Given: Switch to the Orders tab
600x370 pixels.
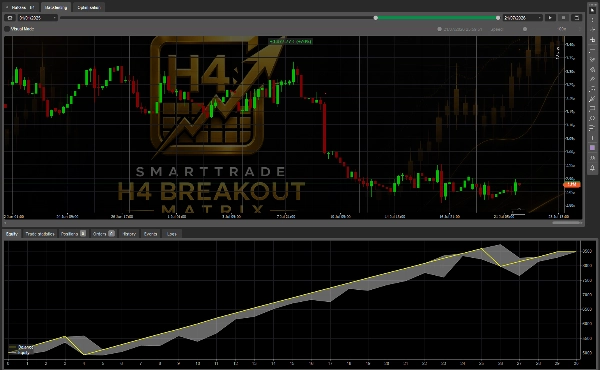Looking at the screenshot, I should (103, 234).
